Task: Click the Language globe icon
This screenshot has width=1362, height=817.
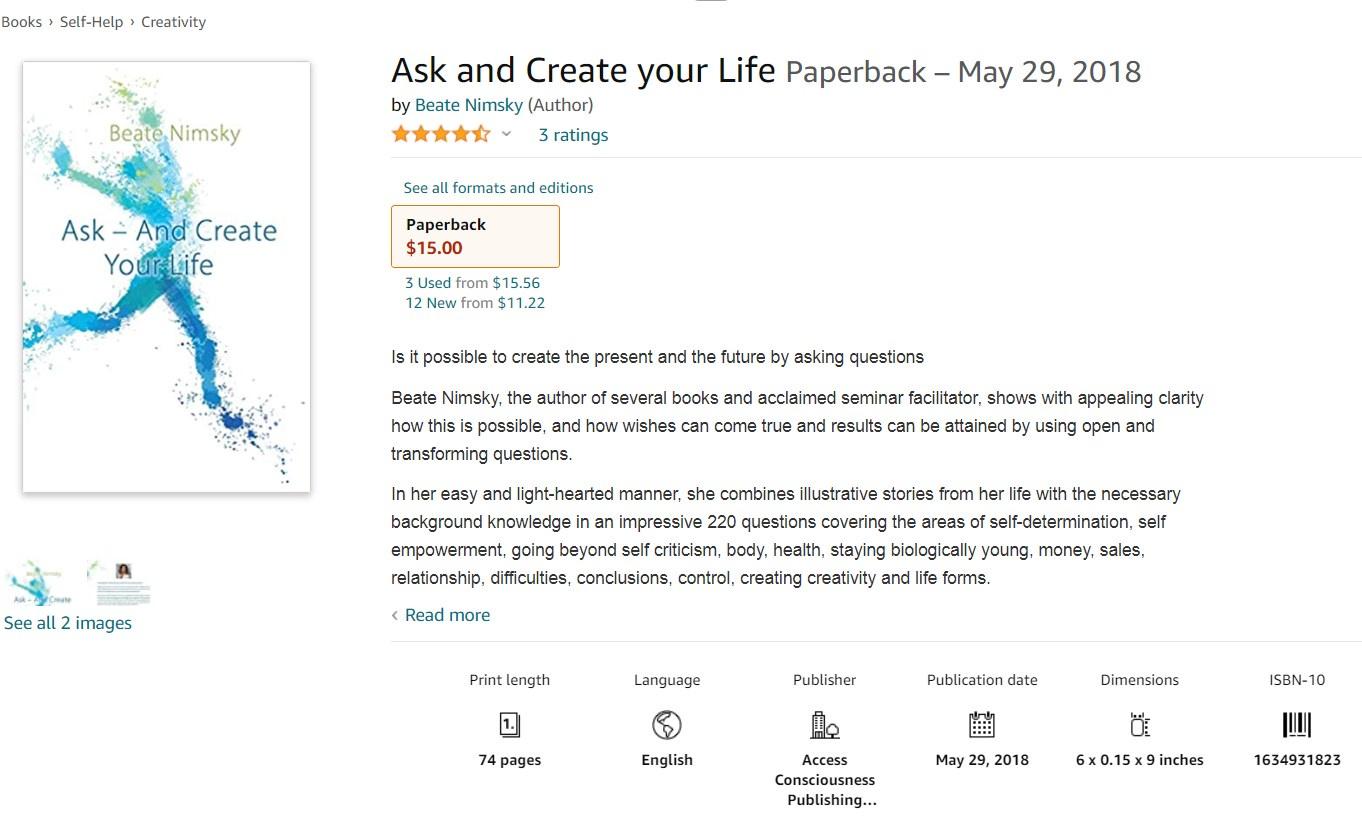Action: point(666,724)
